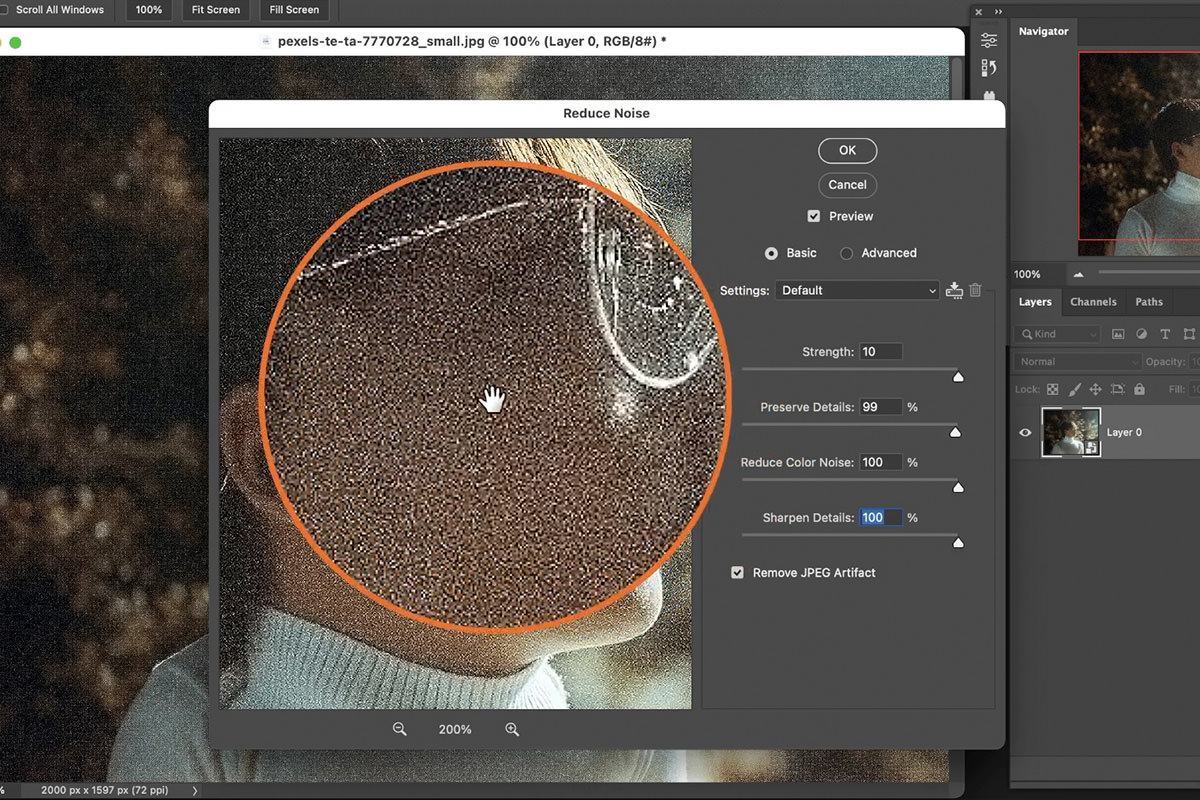Click the Navigator zoom slider track

point(1148,273)
